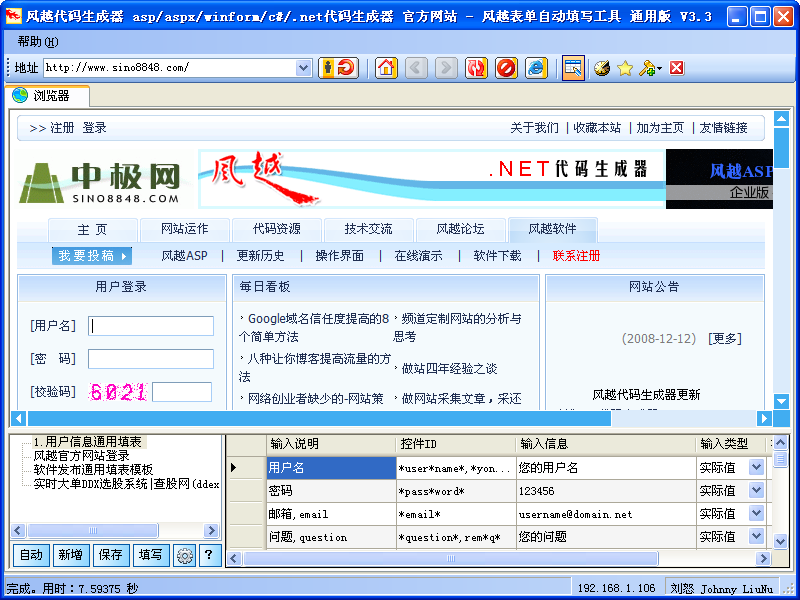
Task: Click the [密 码] password input field
Action: (151, 359)
